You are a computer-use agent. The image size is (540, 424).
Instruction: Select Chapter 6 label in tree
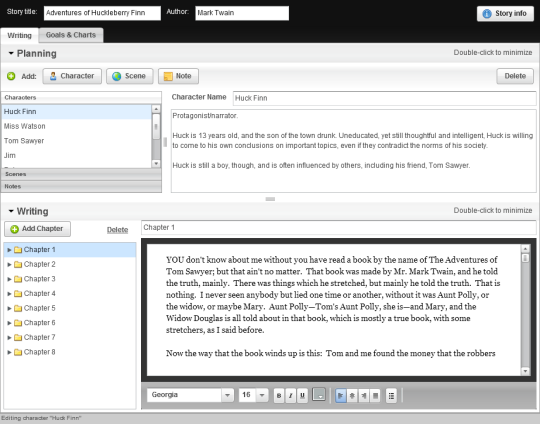pyautogui.click(x=40, y=323)
